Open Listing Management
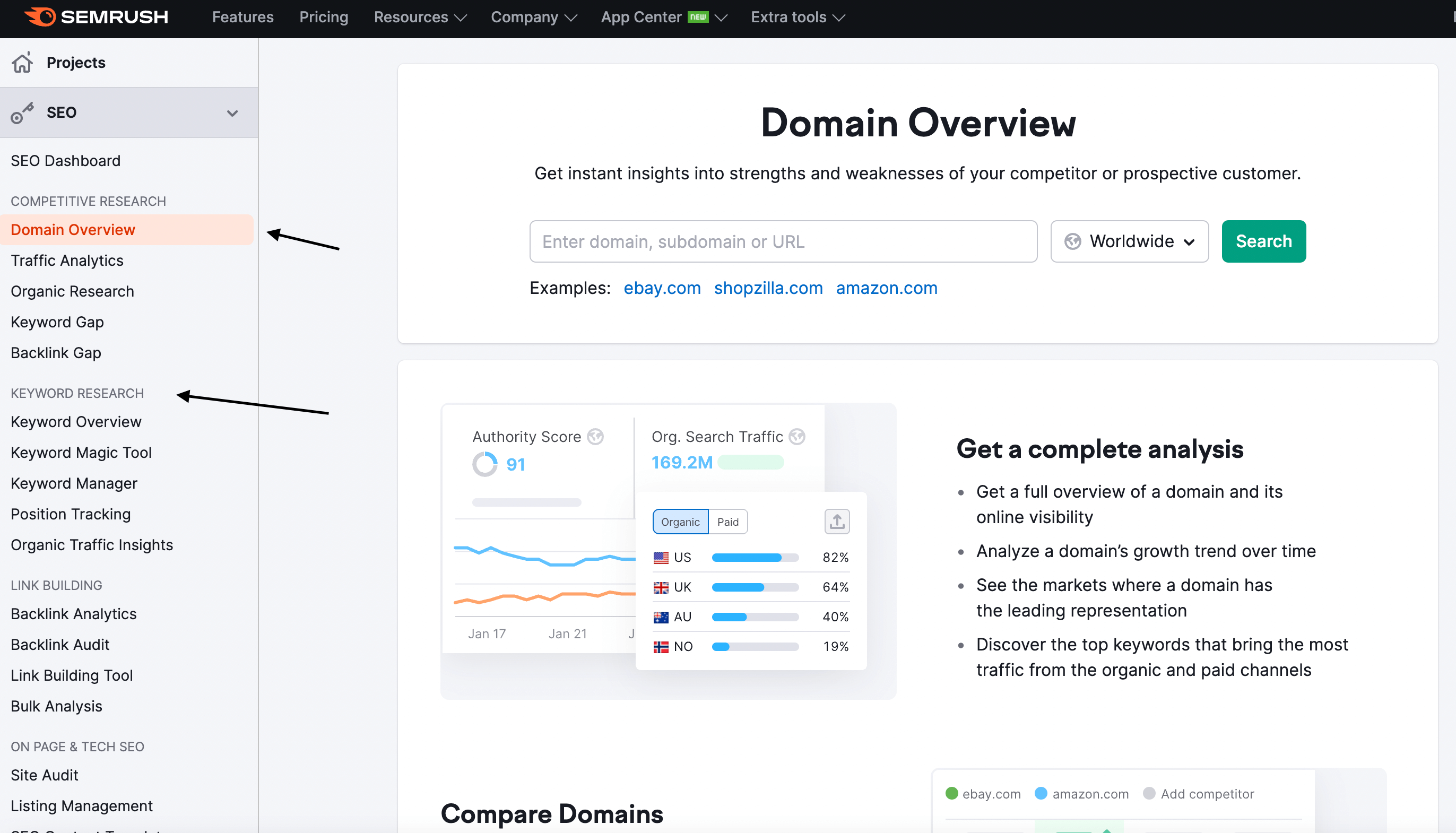 [82, 805]
